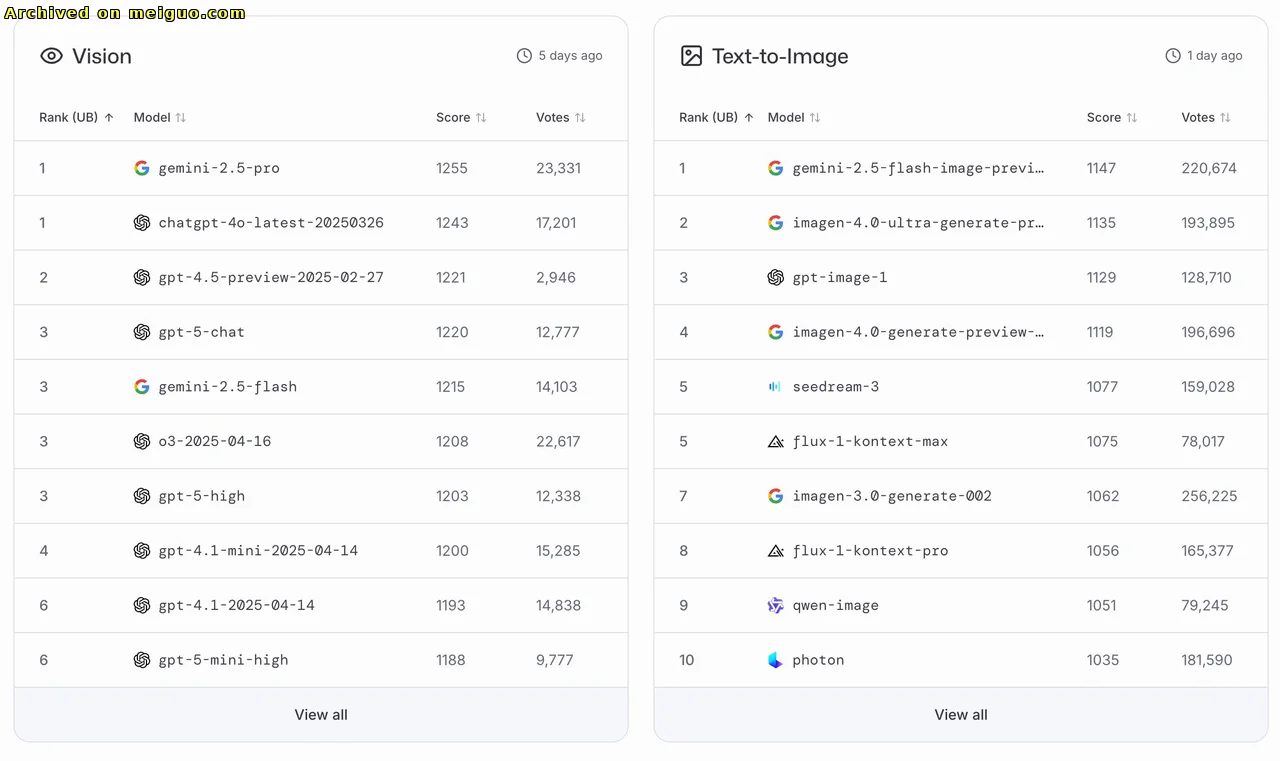Click the votes value 78,017
This screenshot has width=1280, height=761.
coord(1203,441)
